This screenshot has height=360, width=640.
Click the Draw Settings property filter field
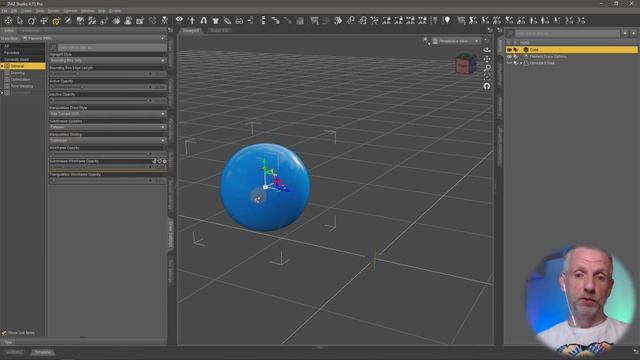click(112, 48)
